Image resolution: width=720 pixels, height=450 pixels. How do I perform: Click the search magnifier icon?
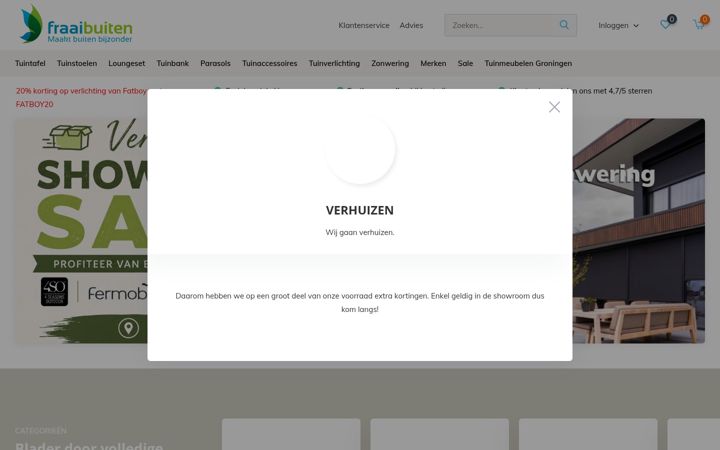coord(564,25)
